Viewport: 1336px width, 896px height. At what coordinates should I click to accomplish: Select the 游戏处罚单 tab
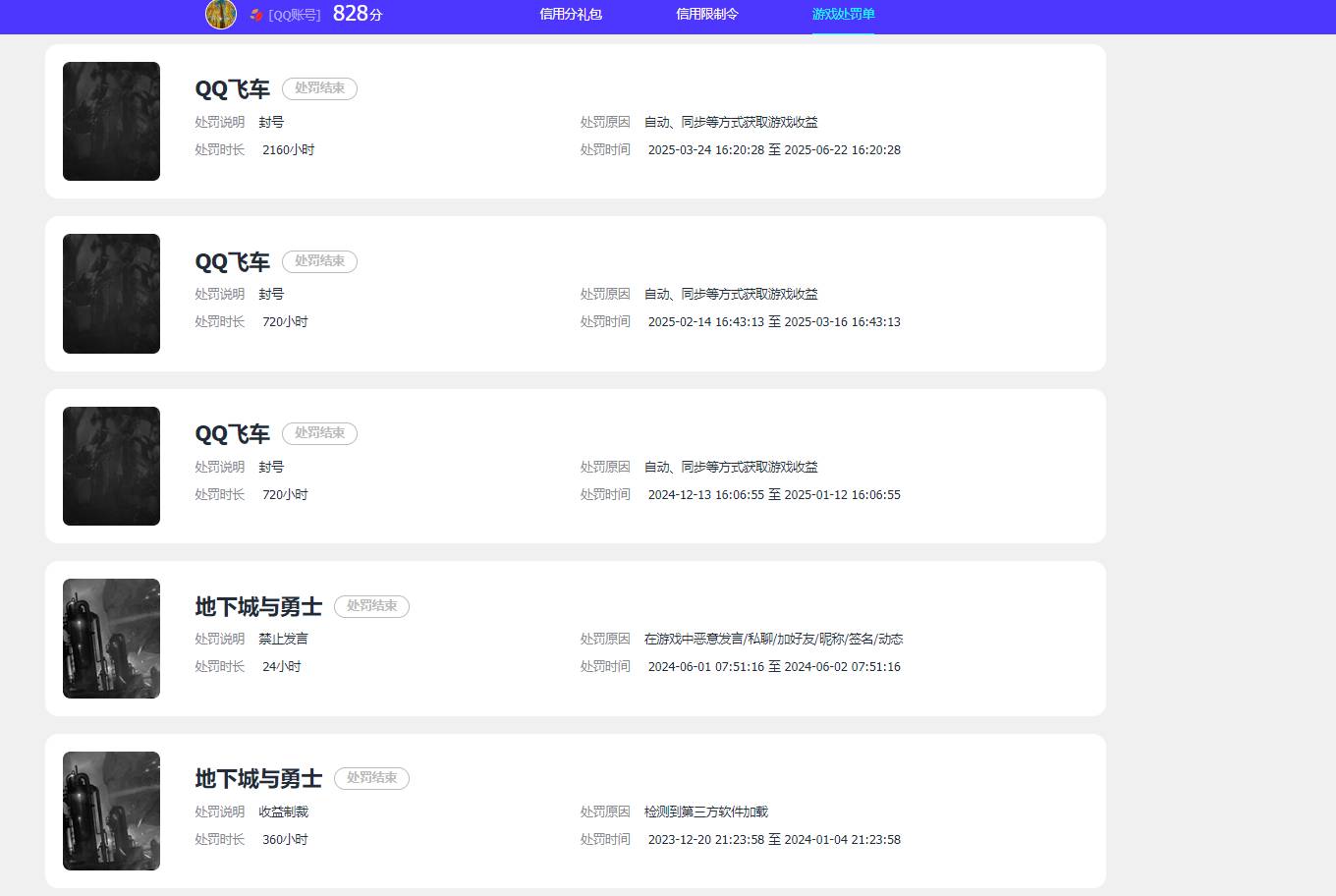coord(843,15)
